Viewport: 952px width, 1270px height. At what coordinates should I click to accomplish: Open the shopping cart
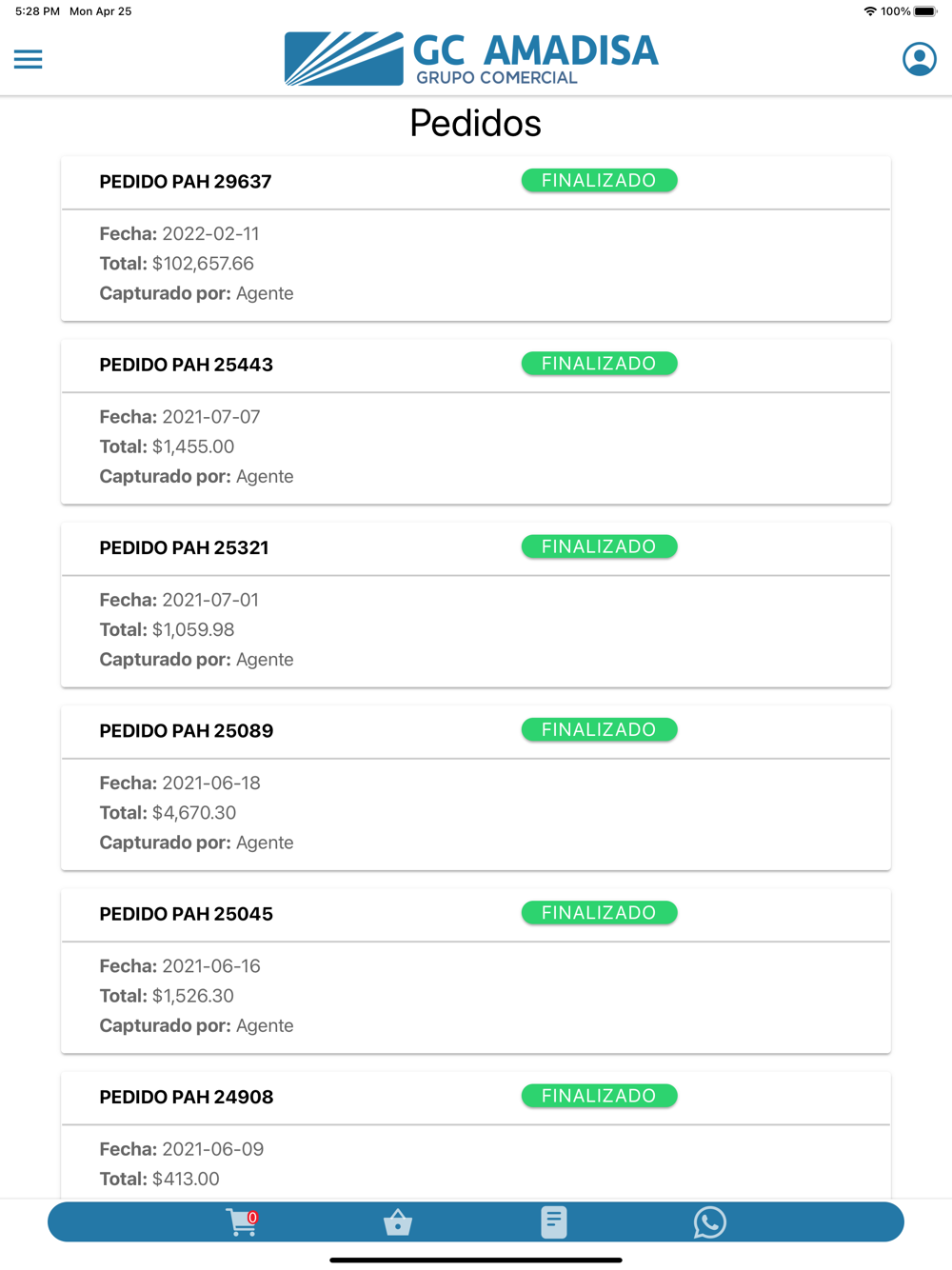tap(242, 1222)
